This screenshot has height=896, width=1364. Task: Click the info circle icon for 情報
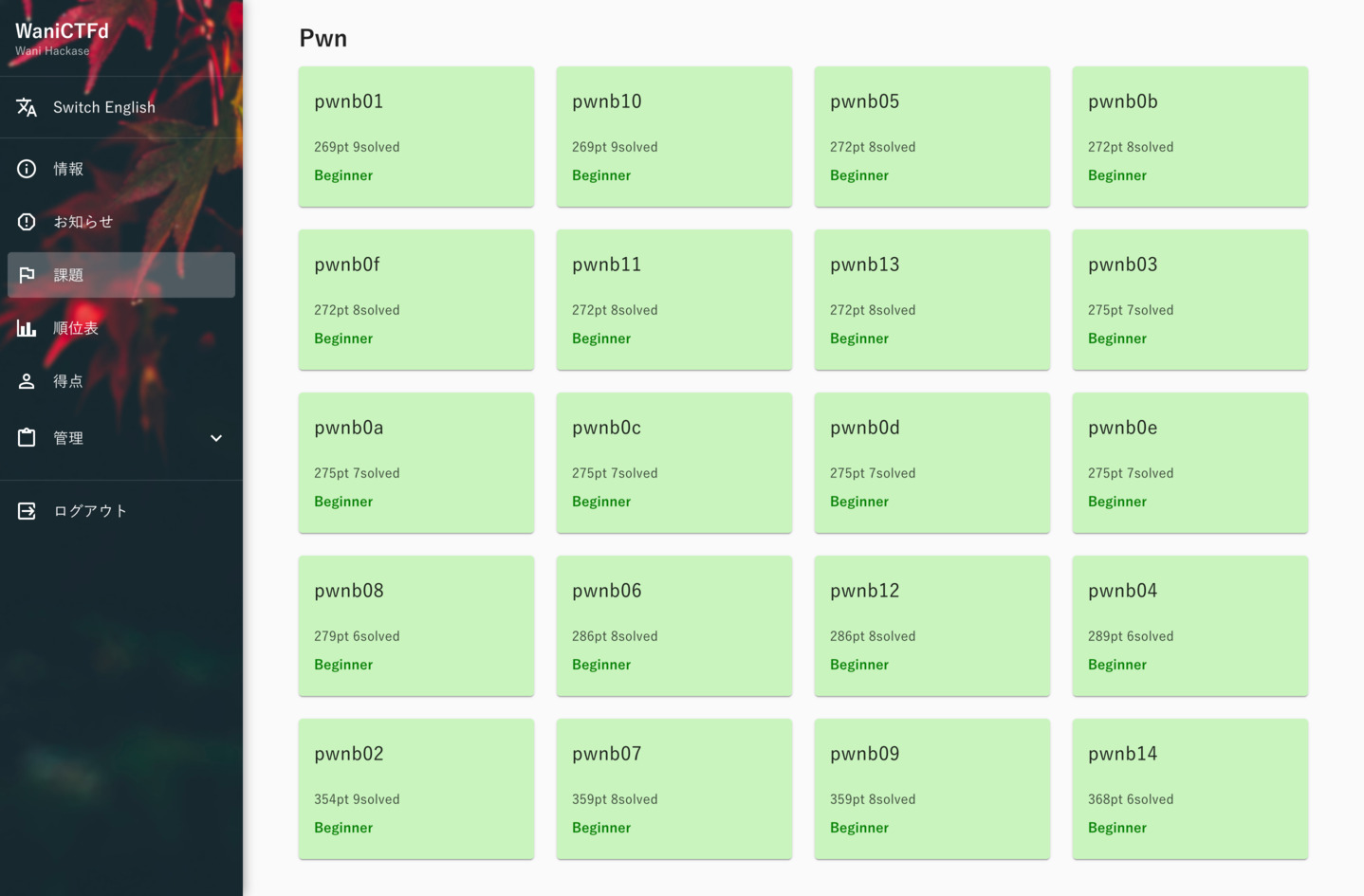(x=27, y=169)
